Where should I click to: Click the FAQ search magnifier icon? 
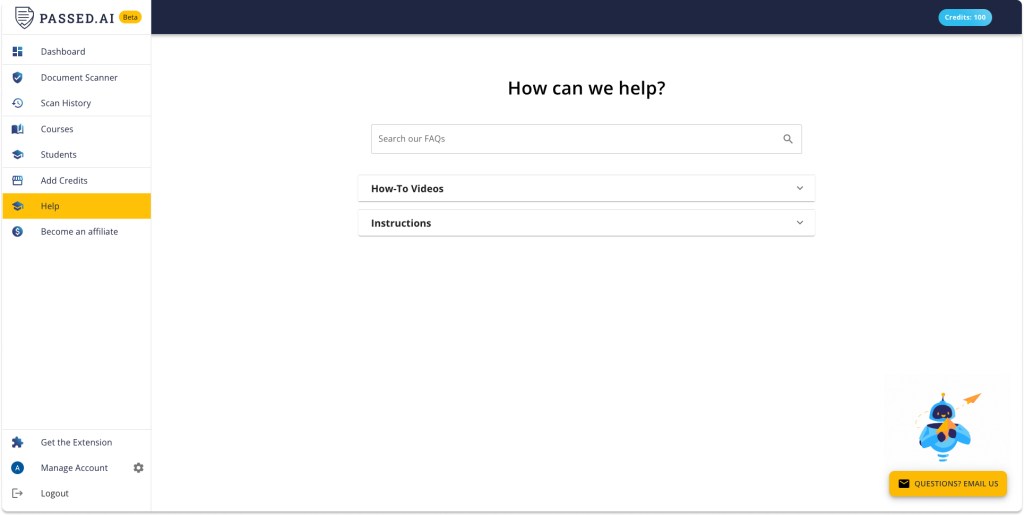[x=788, y=139]
